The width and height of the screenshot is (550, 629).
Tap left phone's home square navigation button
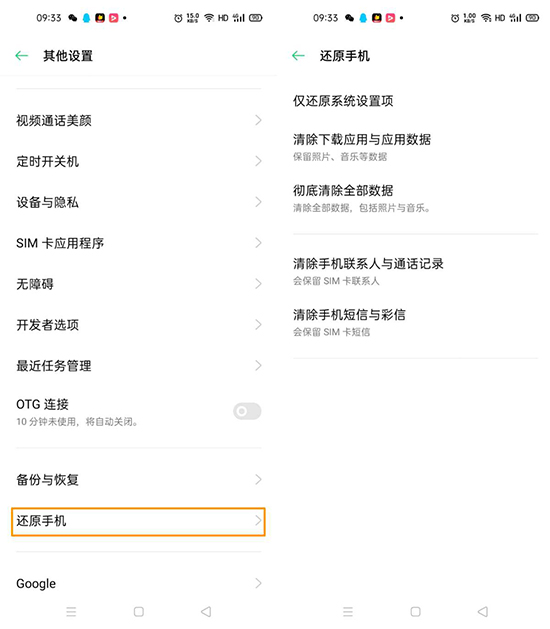[139, 612]
